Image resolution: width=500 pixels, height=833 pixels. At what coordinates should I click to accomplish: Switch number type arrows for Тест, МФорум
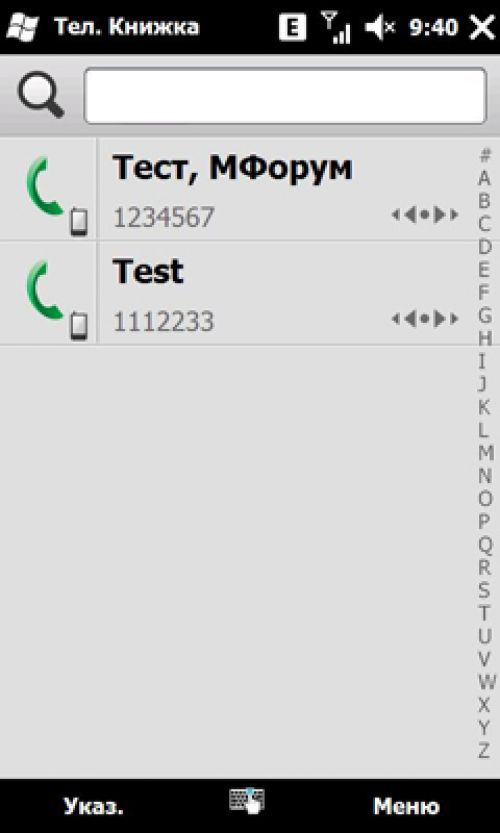pyautogui.click(x=425, y=215)
